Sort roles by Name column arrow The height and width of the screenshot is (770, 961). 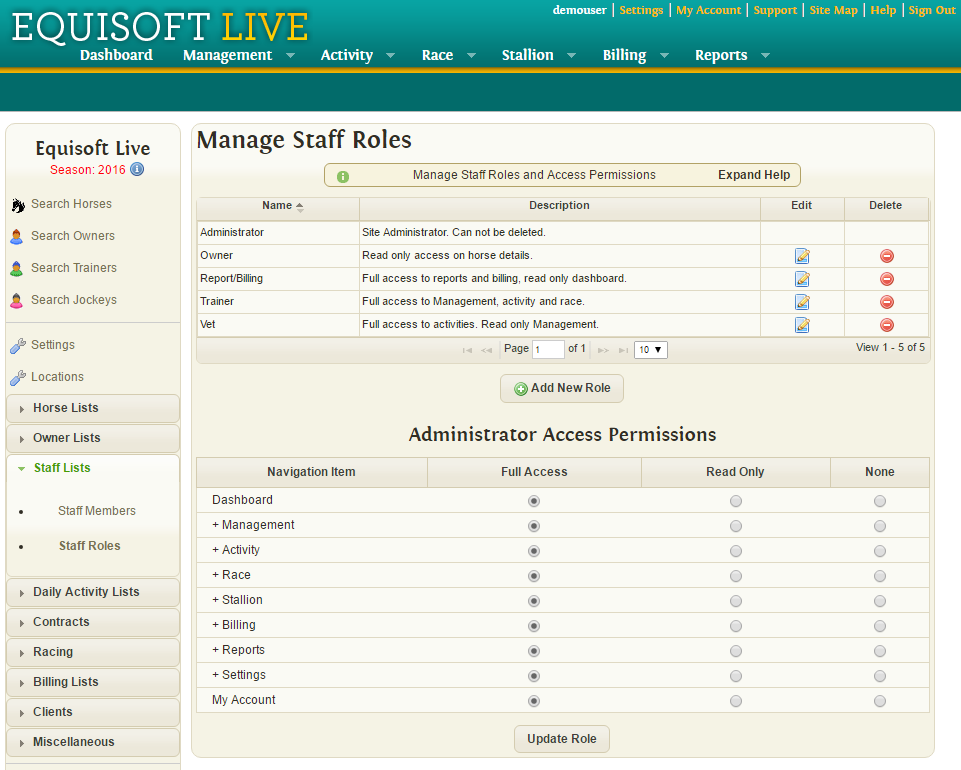(x=300, y=207)
